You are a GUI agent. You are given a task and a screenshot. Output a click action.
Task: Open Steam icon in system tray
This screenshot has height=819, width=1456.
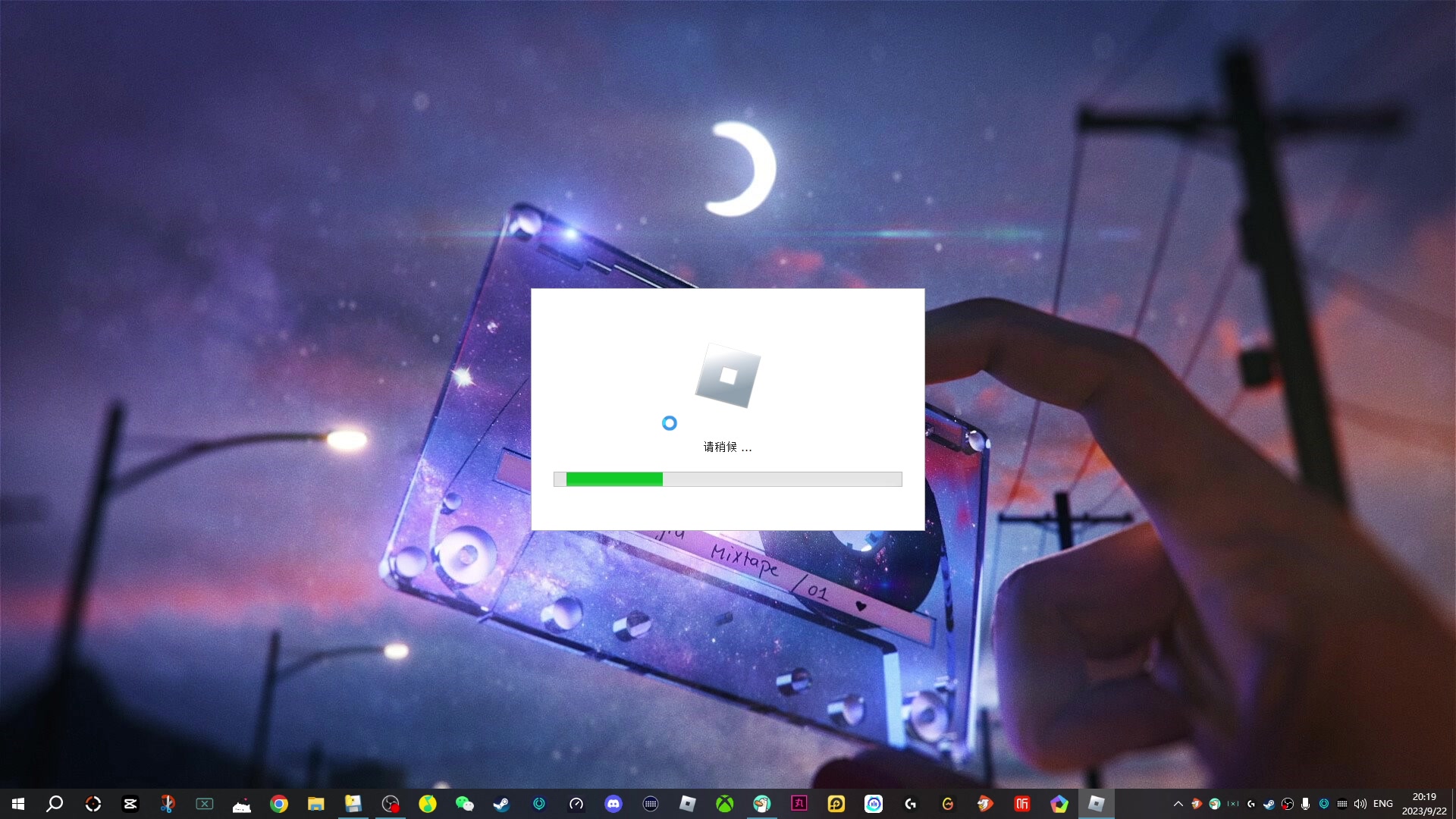tap(1269, 804)
